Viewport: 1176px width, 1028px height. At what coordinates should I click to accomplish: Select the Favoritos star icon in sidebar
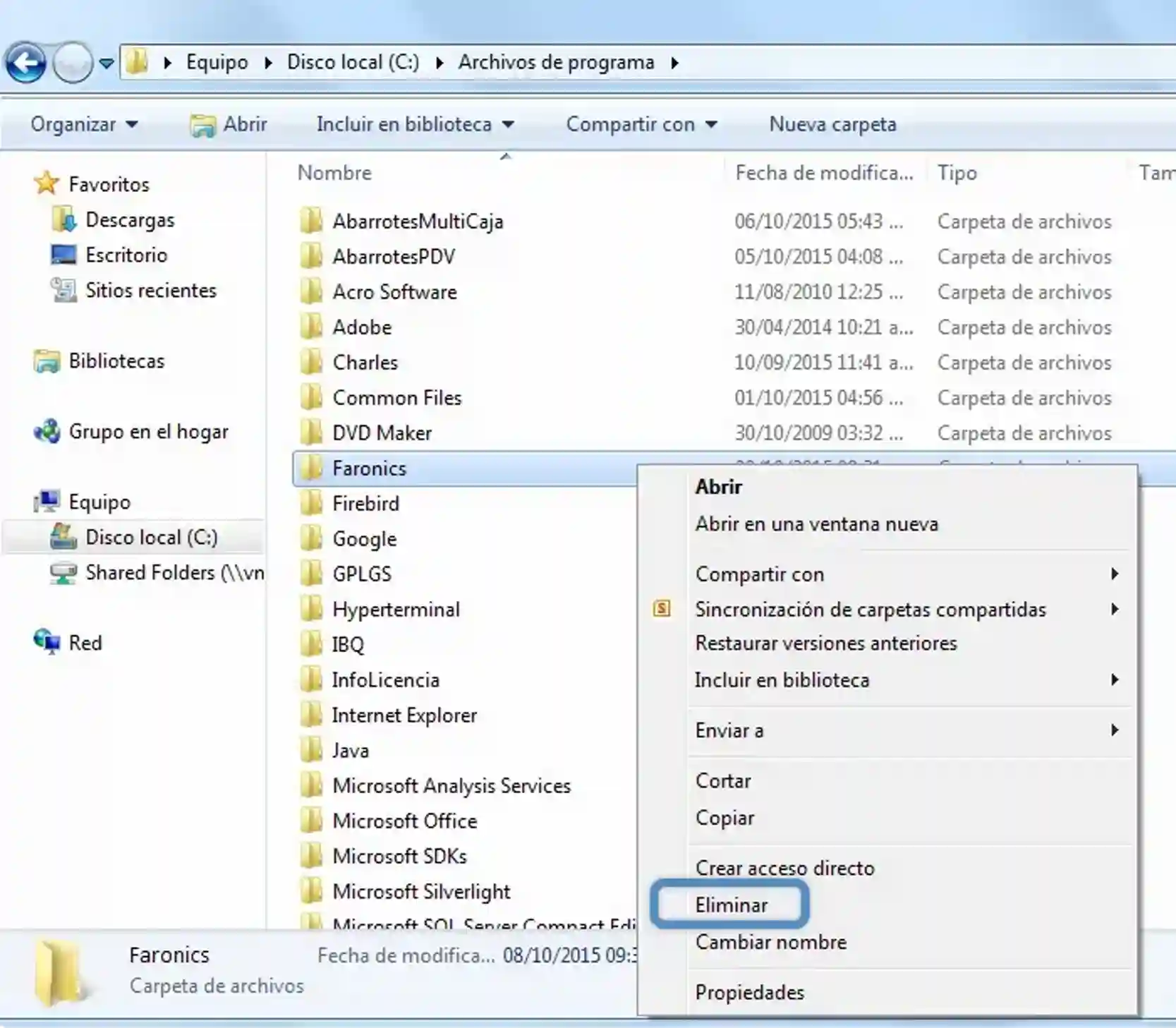(47, 183)
